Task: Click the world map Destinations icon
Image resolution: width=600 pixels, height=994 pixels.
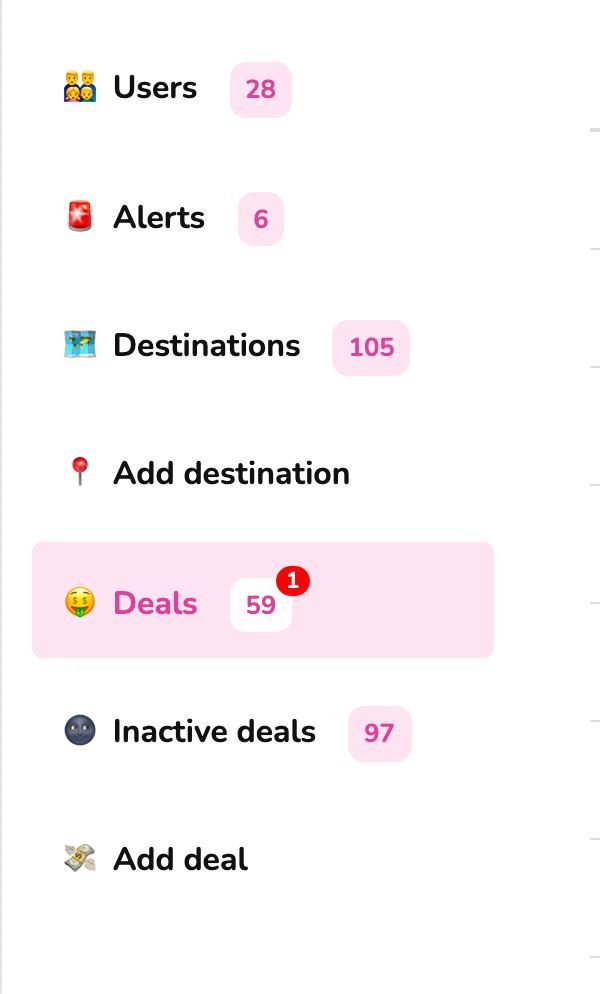Action: 80,345
